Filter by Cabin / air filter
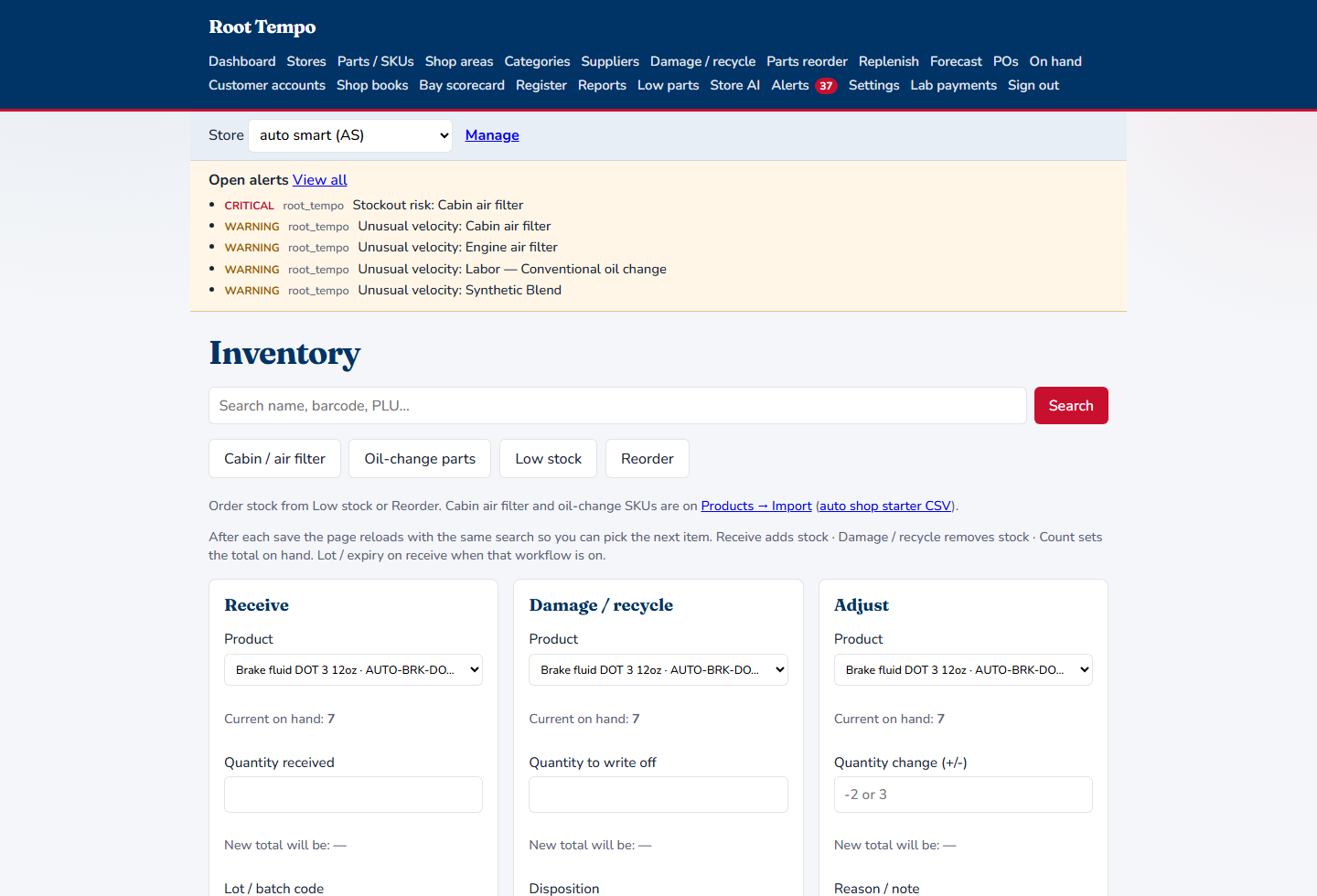This screenshot has height=896, width=1317. tap(274, 459)
